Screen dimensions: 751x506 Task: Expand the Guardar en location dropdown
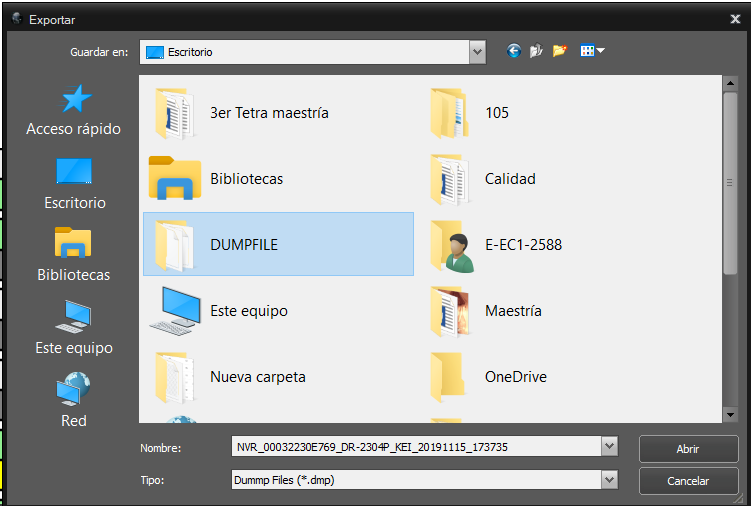[478, 52]
